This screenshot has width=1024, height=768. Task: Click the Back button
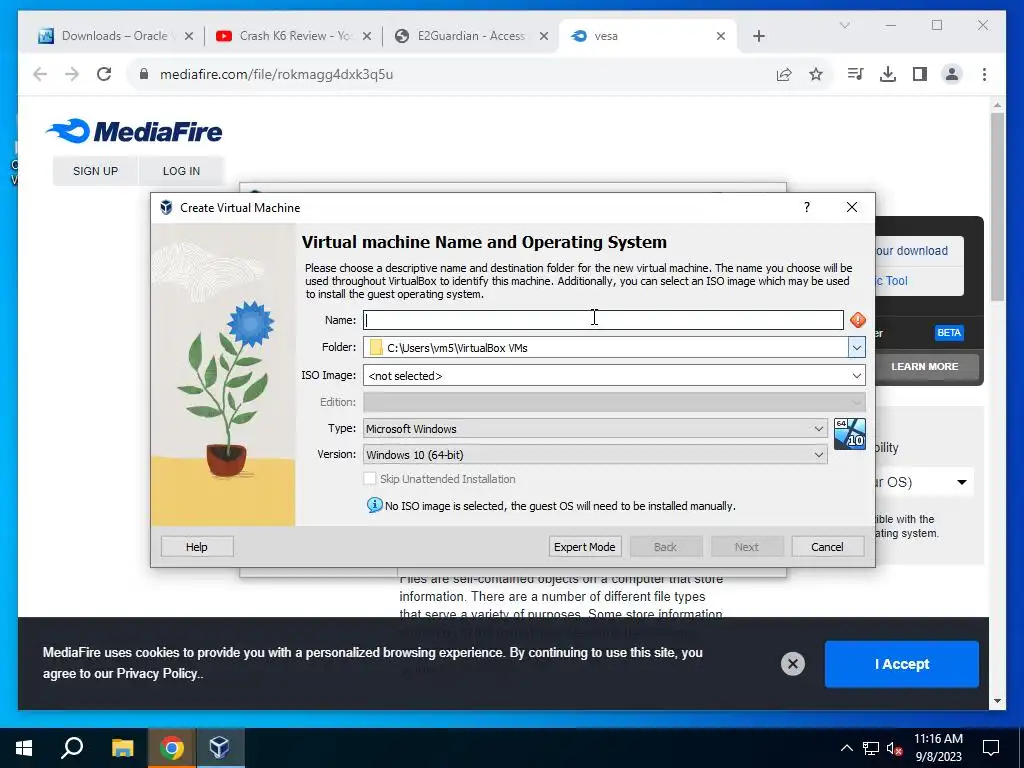[x=665, y=547]
